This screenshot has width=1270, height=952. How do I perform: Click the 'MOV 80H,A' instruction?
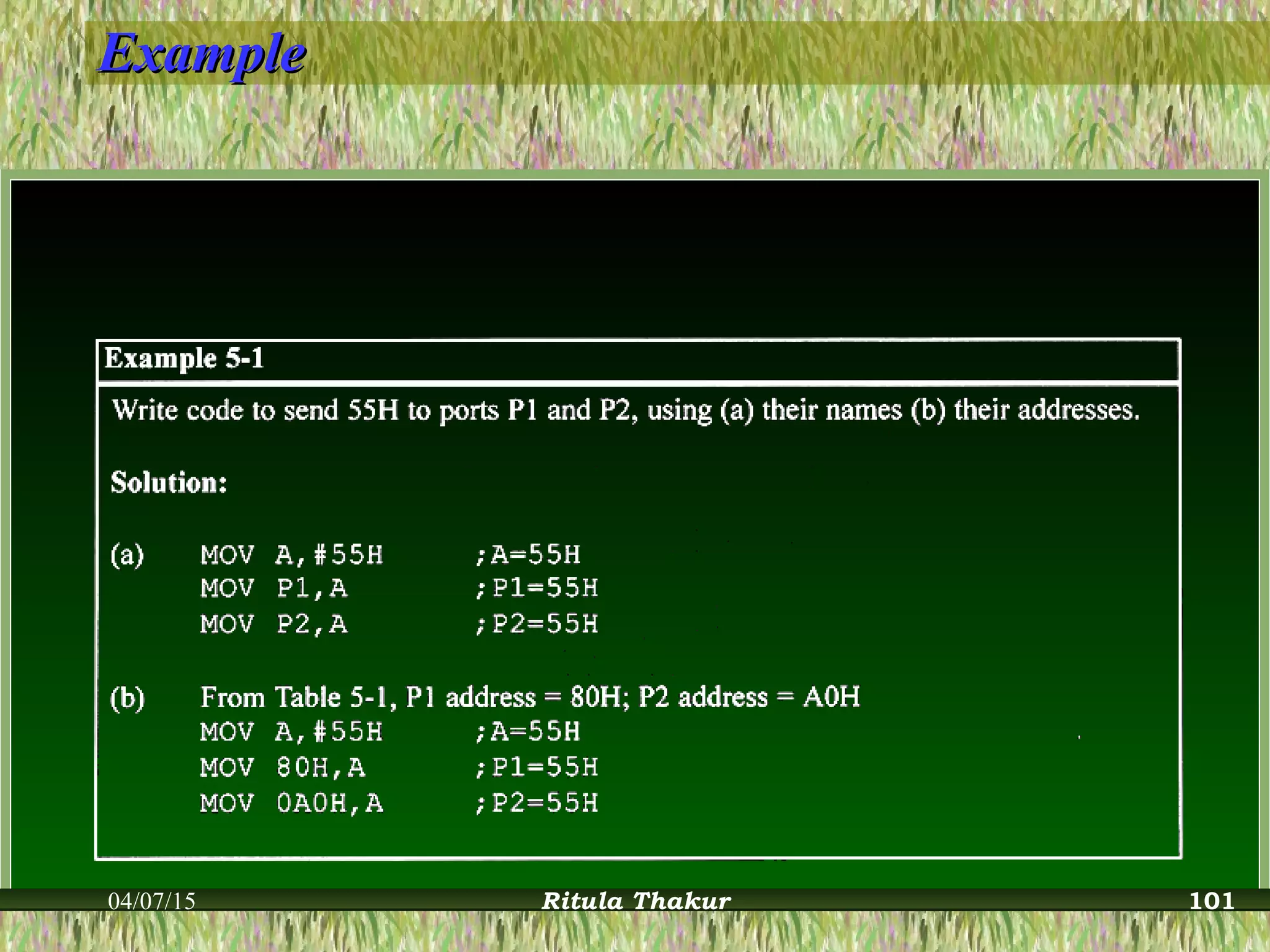[x=282, y=768]
